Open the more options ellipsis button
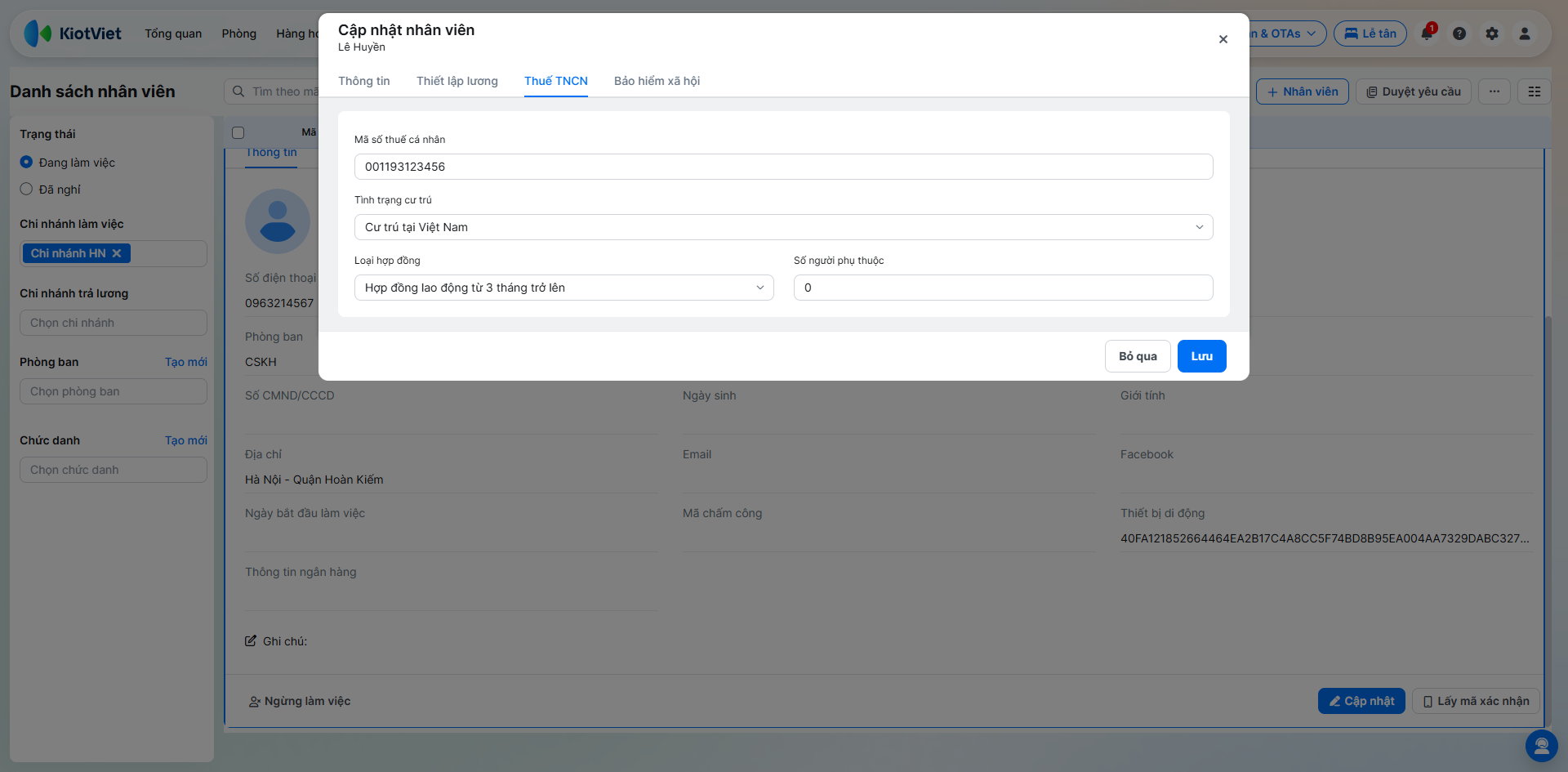Image resolution: width=1568 pixels, height=772 pixels. pyautogui.click(x=1494, y=91)
